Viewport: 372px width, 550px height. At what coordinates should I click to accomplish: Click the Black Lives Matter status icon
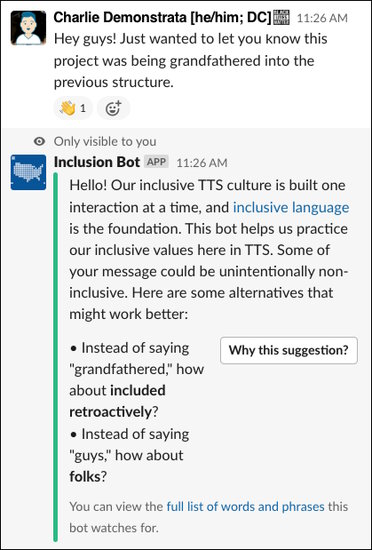point(281,17)
